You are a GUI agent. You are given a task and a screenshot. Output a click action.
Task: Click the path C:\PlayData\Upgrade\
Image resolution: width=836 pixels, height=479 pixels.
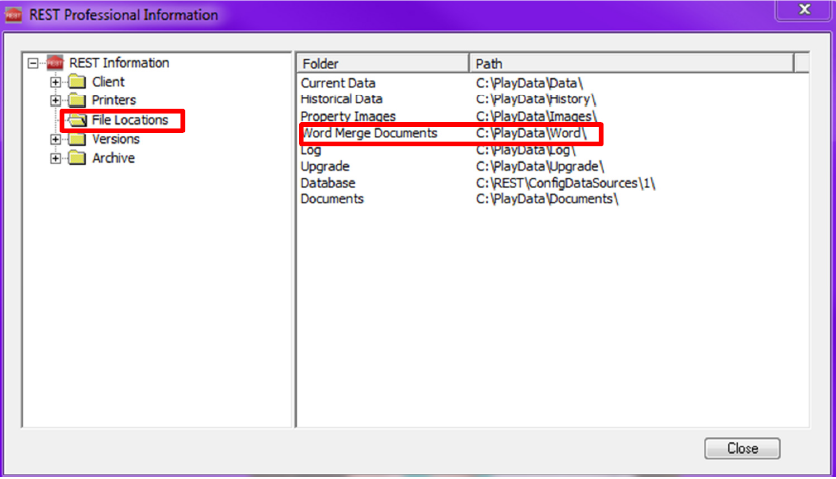tap(540, 166)
